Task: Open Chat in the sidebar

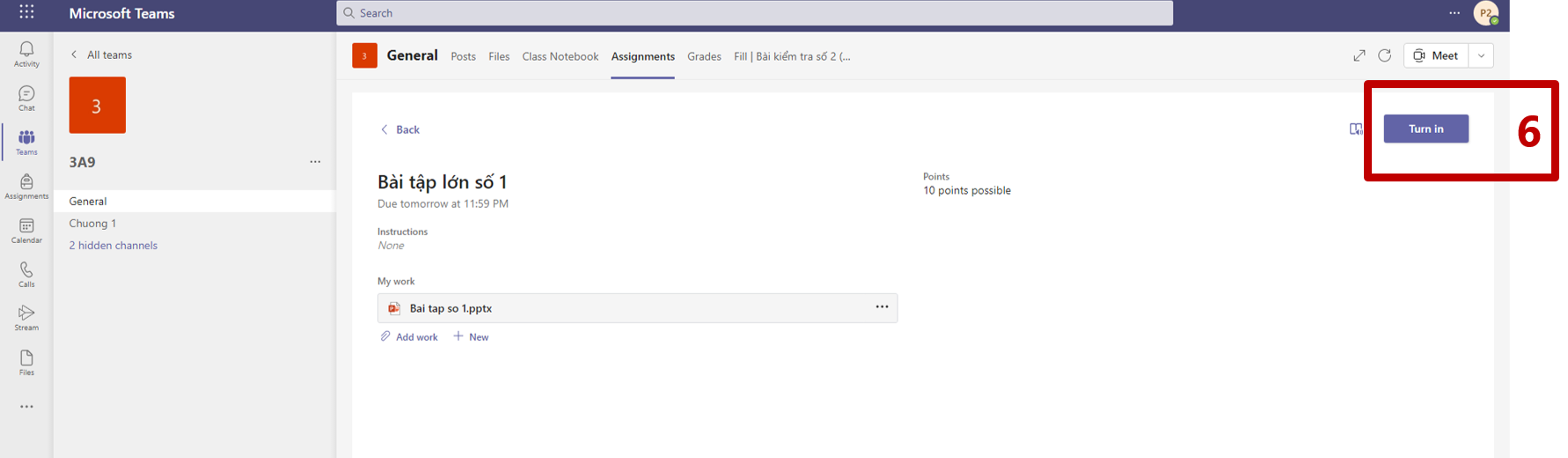Action: point(26,98)
